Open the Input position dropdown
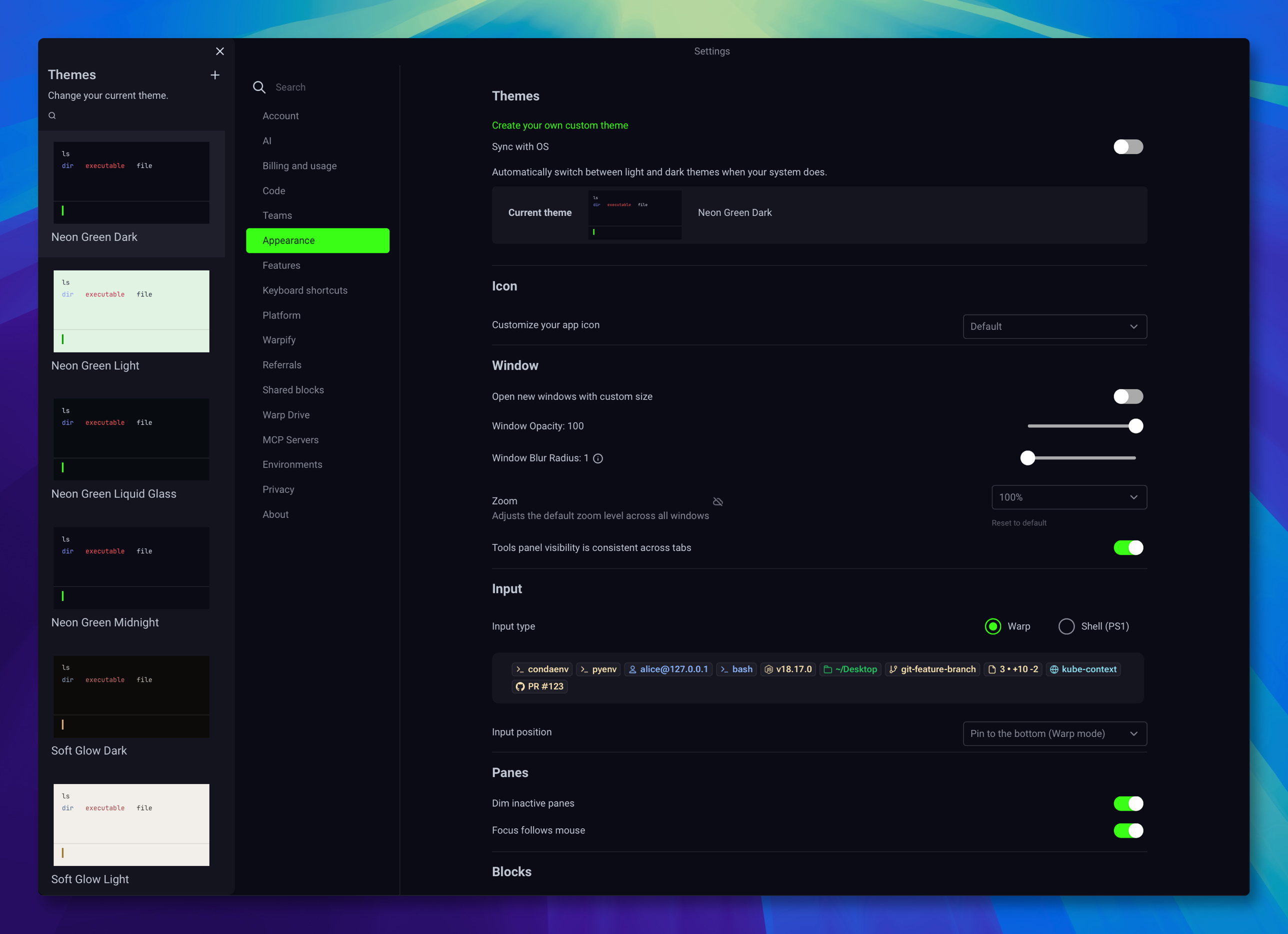The width and height of the screenshot is (1288, 934). [x=1054, y=733]
